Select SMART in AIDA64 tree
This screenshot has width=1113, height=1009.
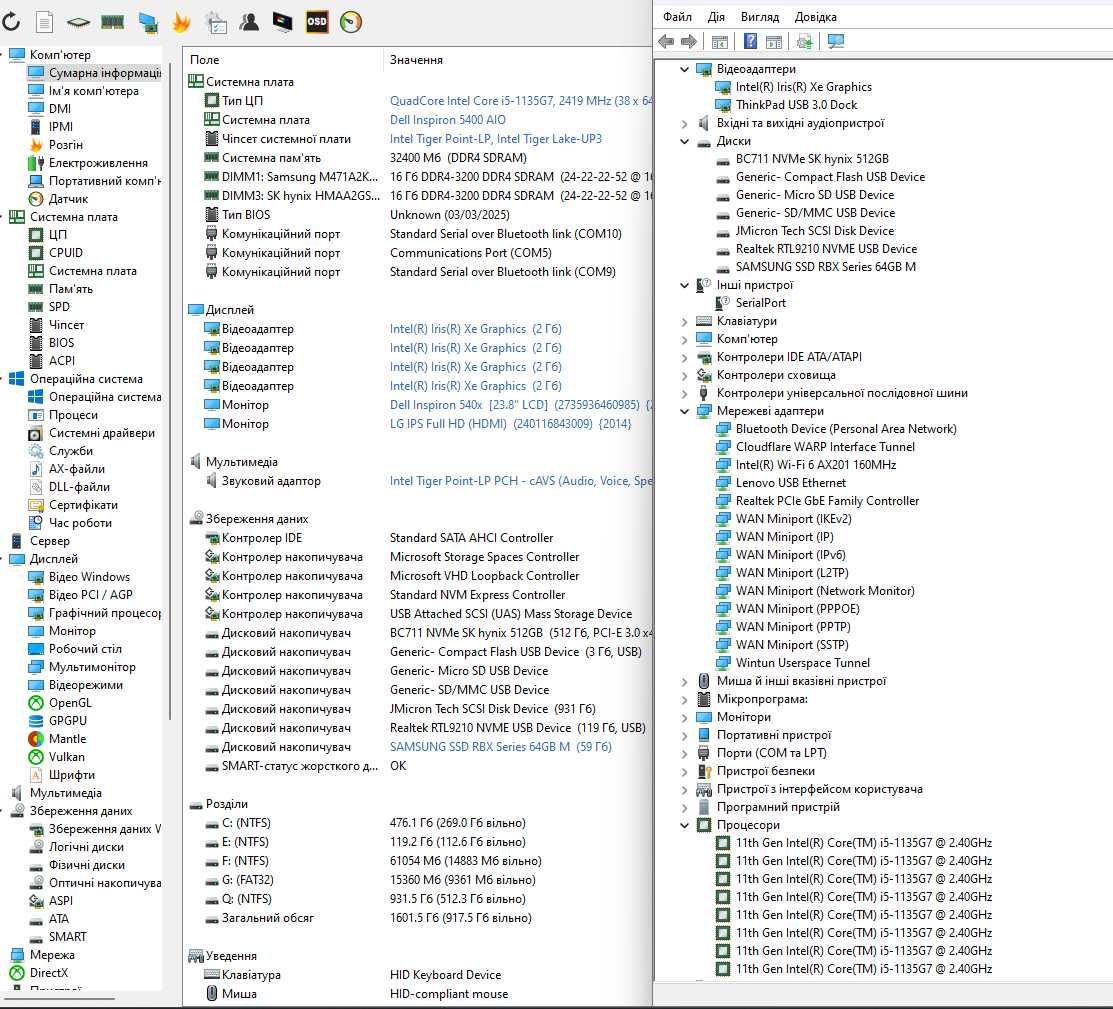pyautogui.click(x=67, y=937)
